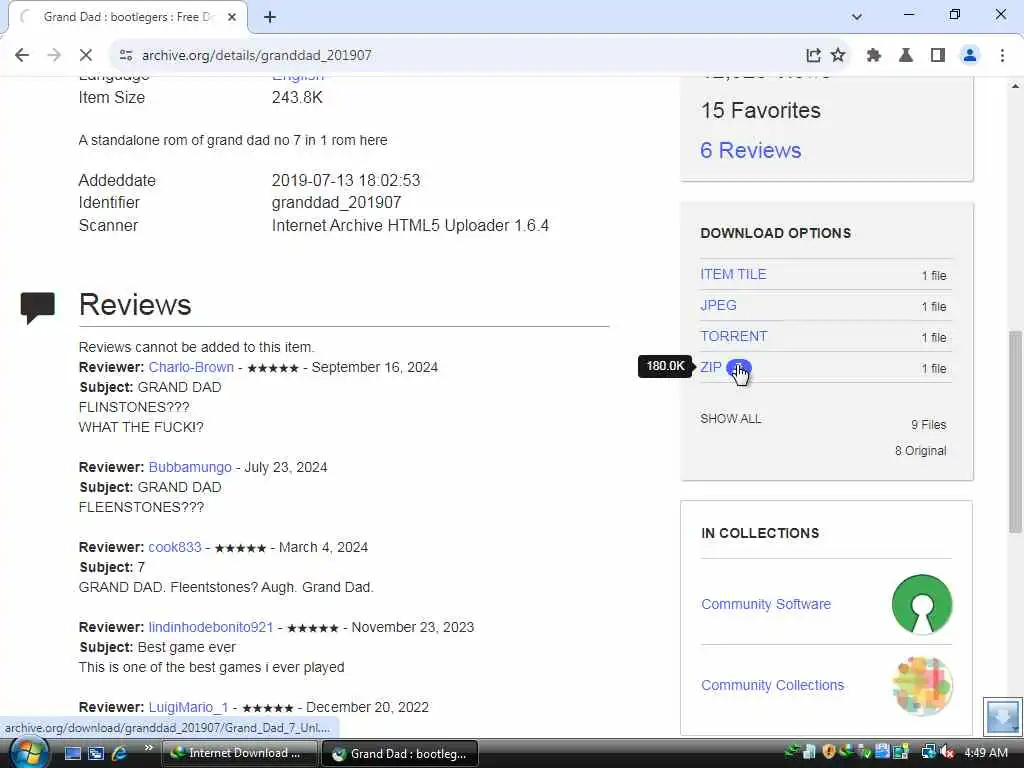Click the address bar URL field
Viewport: 1024px width, 768px height.
(457, 56)
